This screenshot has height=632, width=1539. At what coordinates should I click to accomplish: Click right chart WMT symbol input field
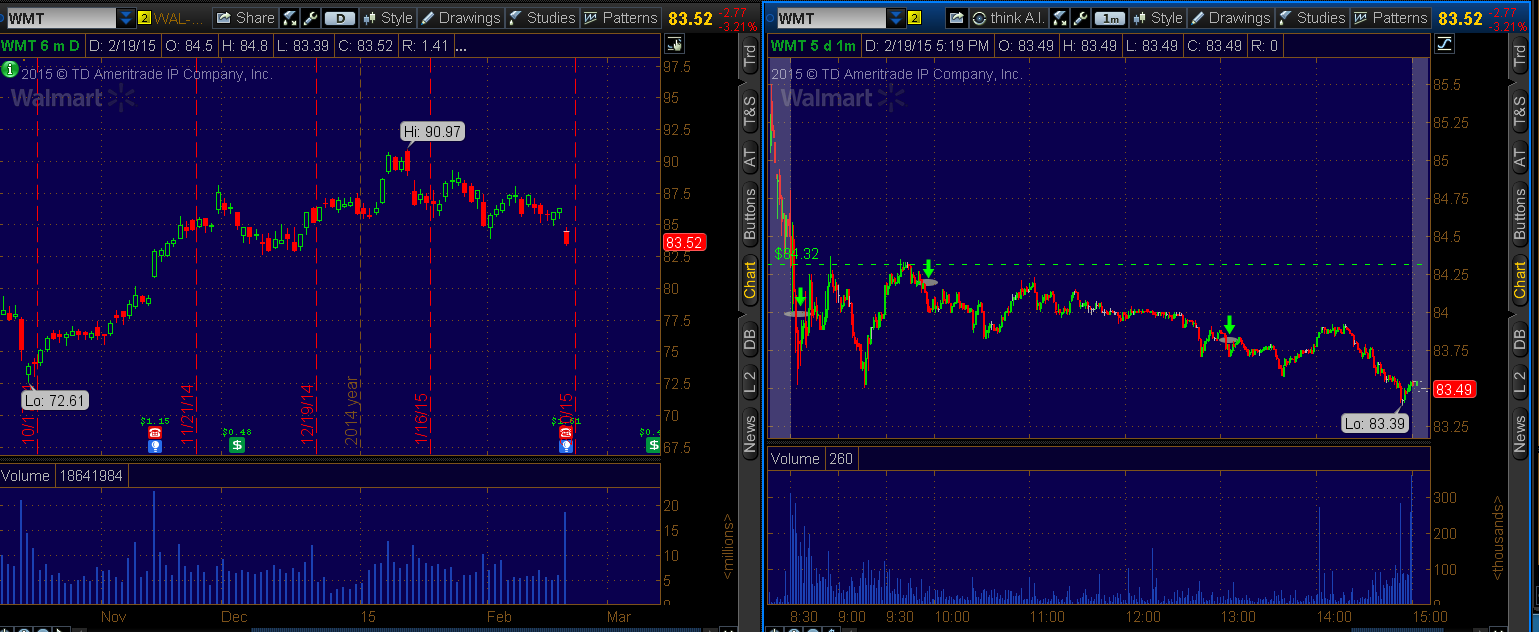(831, 18)
